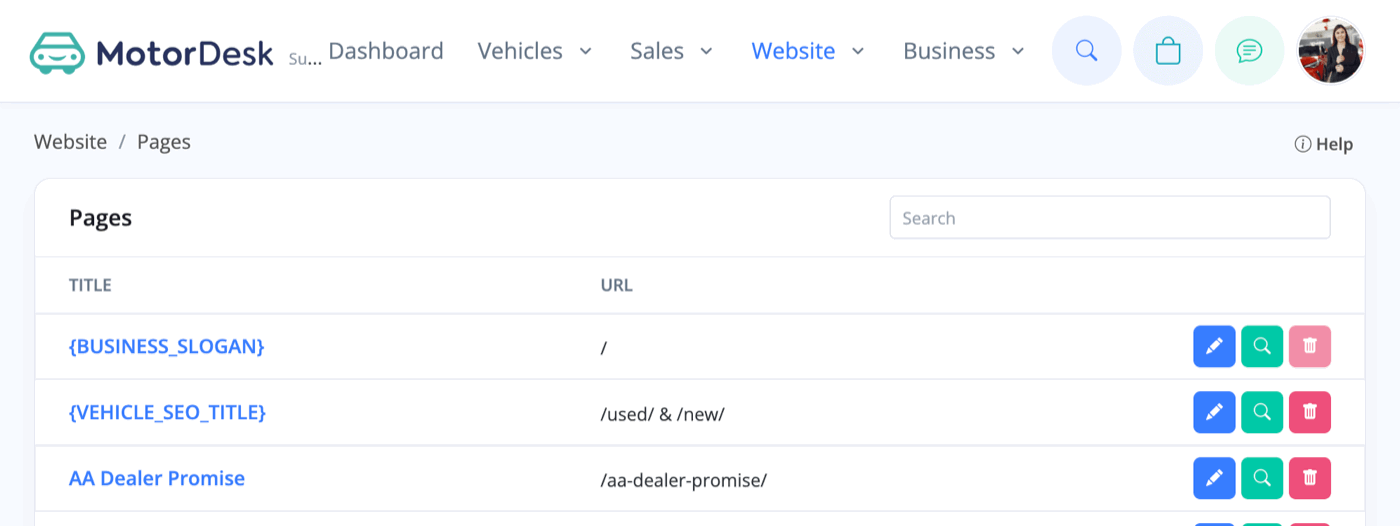This screenshot has height=526, width=1400.
Task: Open the user profile avatar
Action: pyautogui.click(x=1331, y=51)
